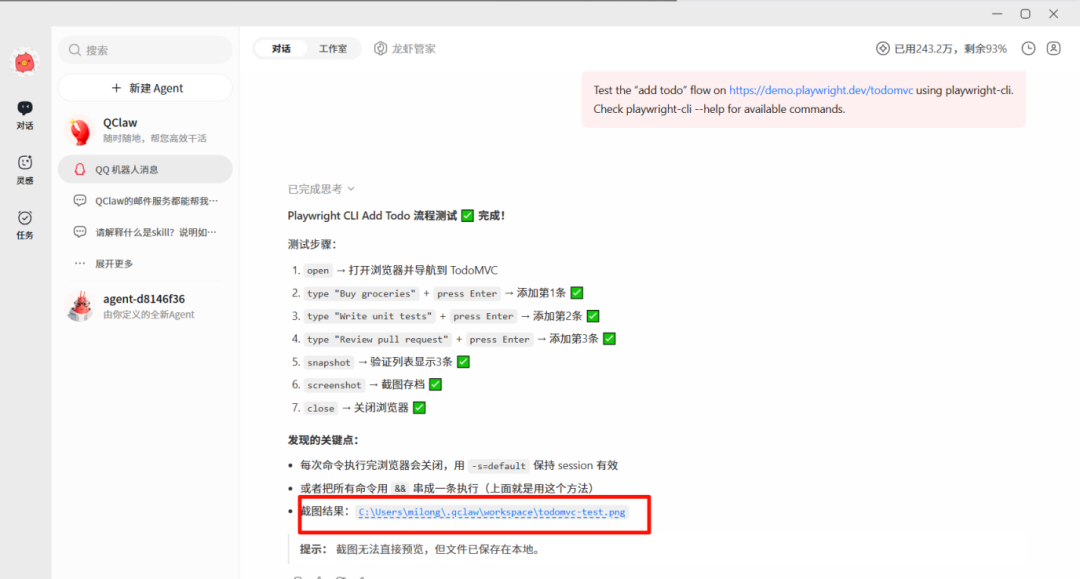Expand the 已完成思考 thinking section

pos(321,189)
